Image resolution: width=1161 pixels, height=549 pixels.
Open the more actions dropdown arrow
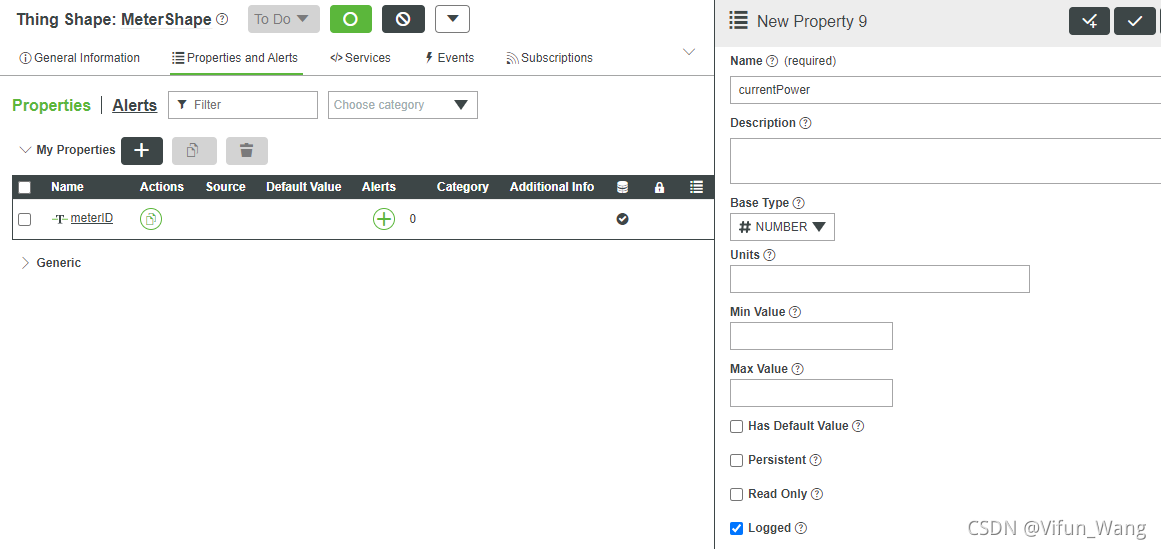coord(452,19)
